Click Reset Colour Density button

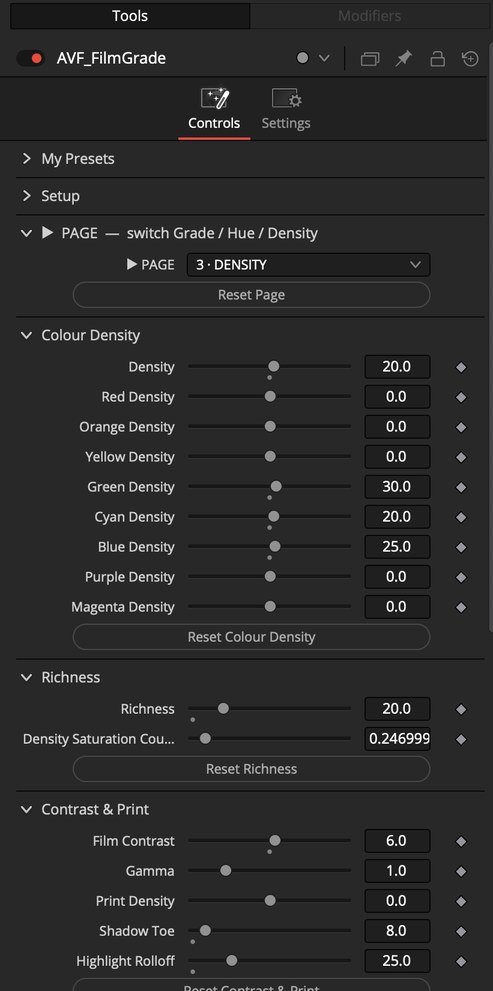point(252,636)
